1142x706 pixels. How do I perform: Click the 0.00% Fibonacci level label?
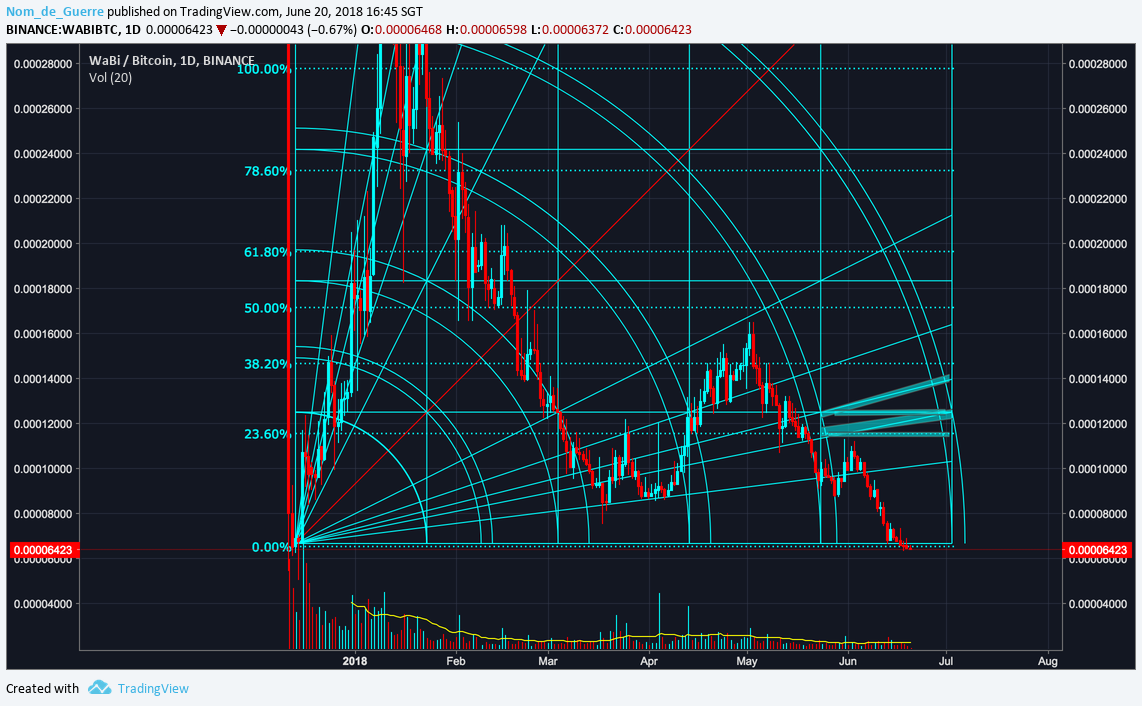271,547
